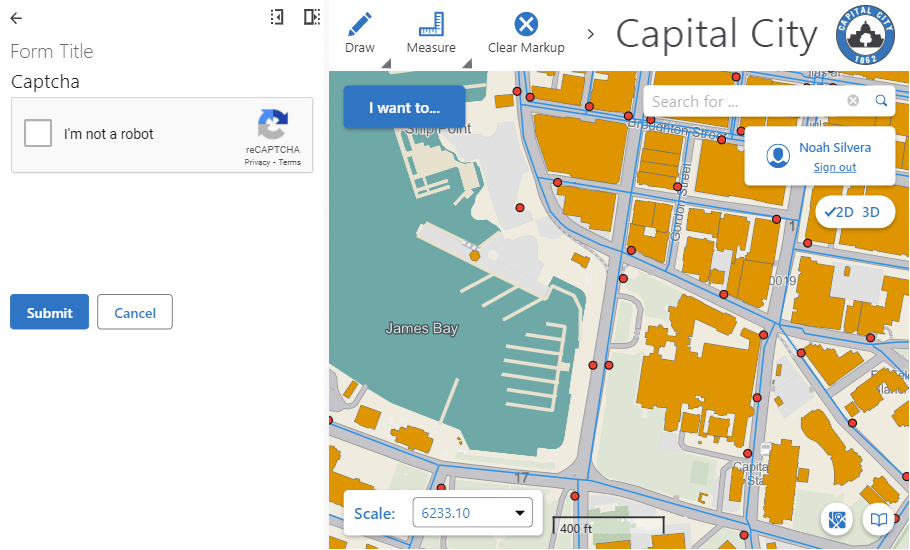The image size is (910, 550).
Task: Open the map bookmarks book icon
Action: pyautogui.click(x=878, y=520)
